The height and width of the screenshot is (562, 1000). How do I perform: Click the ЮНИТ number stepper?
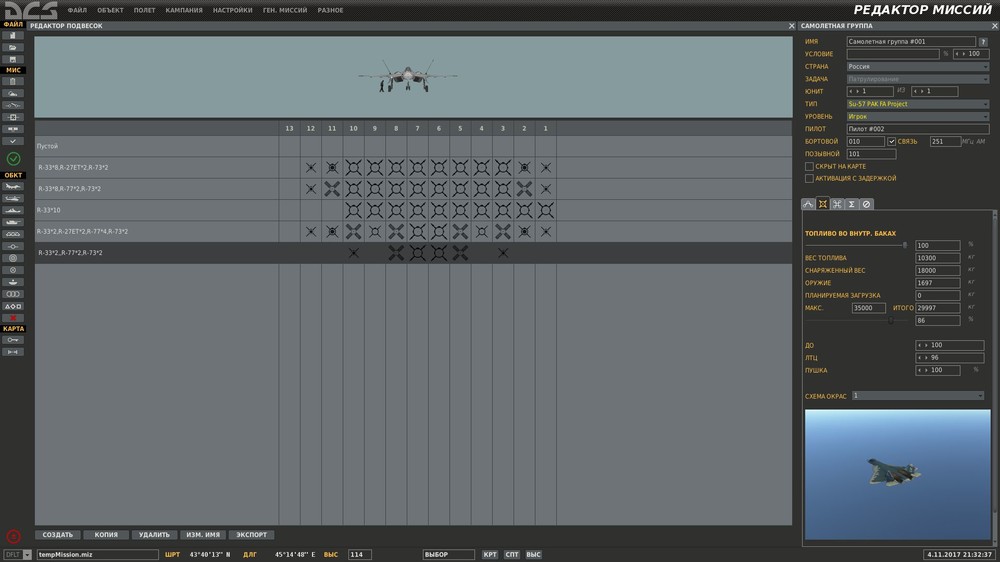(x=869, y=91)
